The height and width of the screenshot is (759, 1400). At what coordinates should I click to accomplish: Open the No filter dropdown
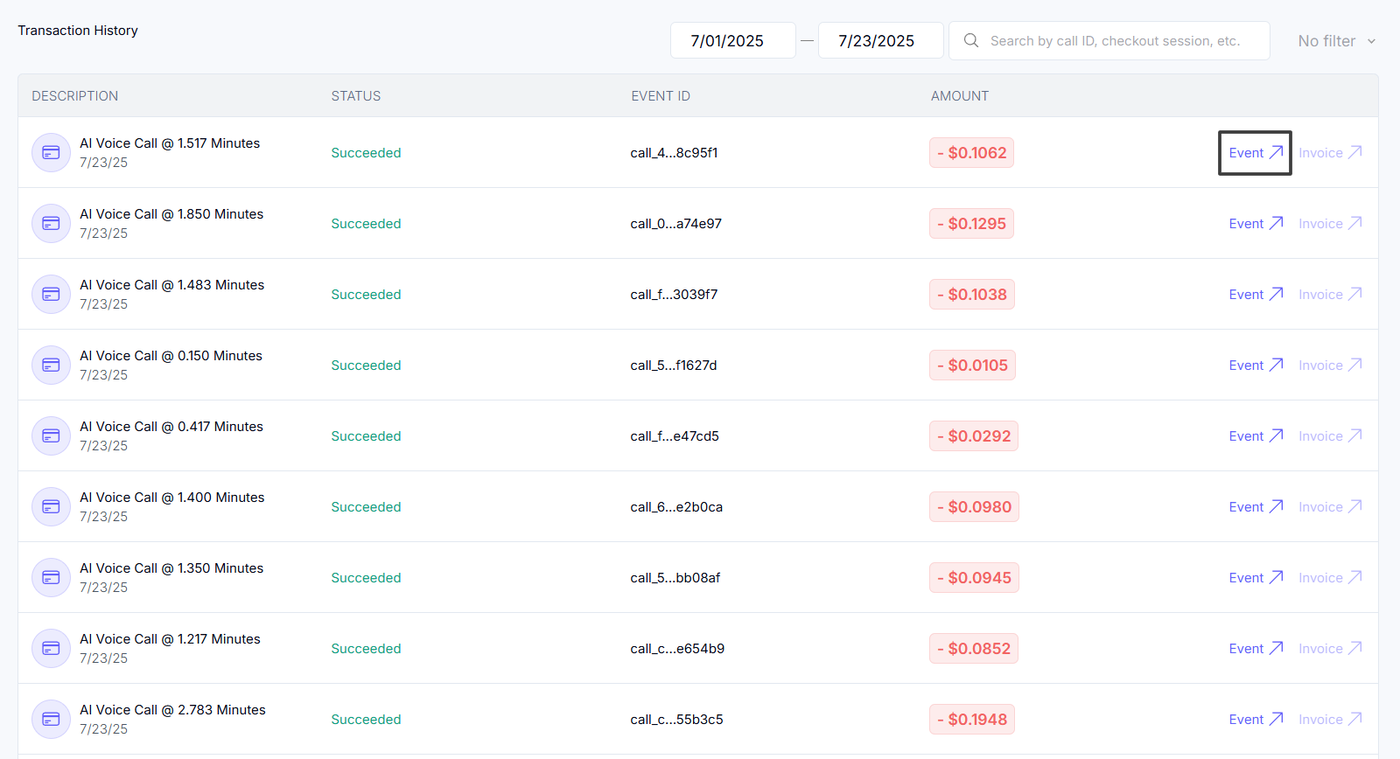click(x=1337, y=41)
